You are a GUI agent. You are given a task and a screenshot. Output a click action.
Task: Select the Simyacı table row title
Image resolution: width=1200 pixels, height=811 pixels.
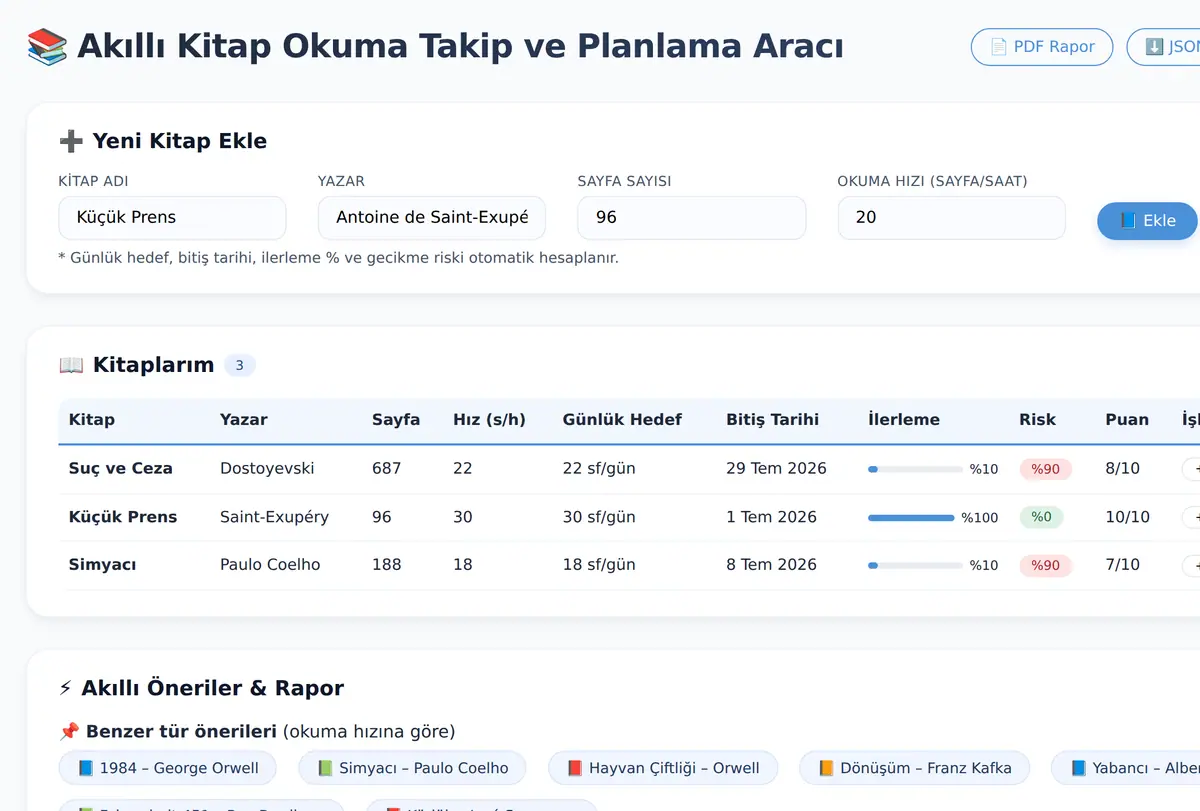pyautogui.click(x=103, y=565)
